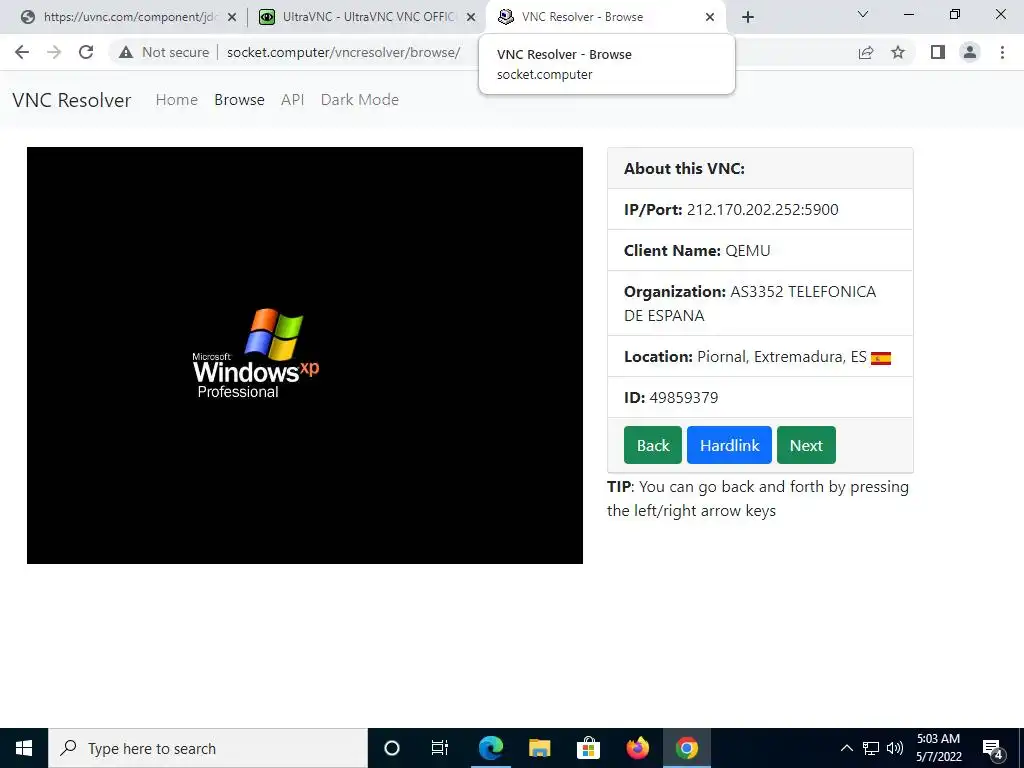Switch to the UltraVNC VNC OFFICIAL tab
This screenshot has width=1024, height=768.
coord(368,17)
